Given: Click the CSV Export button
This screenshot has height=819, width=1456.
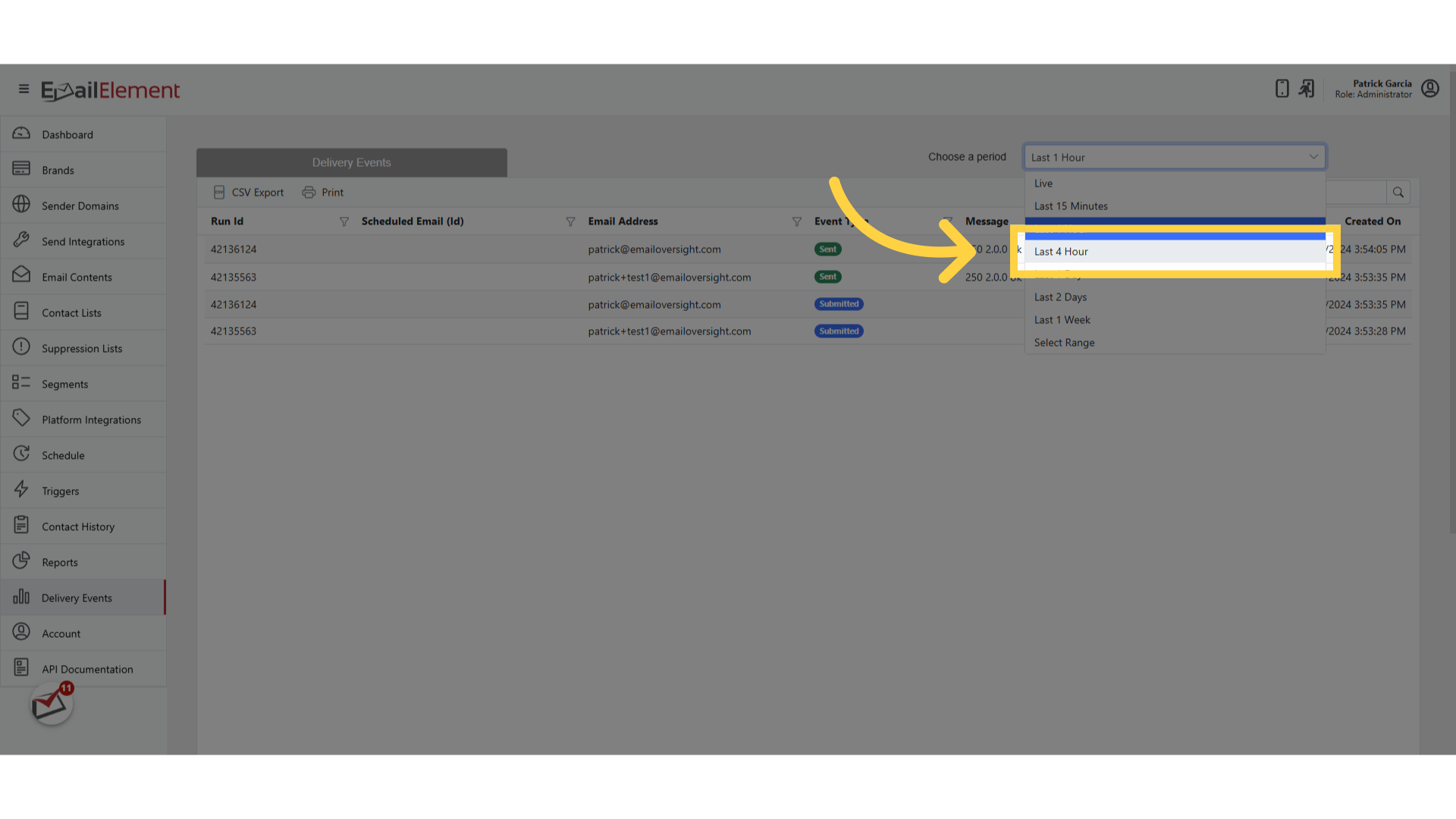Looking at the screenshot, I should [248, 193].
